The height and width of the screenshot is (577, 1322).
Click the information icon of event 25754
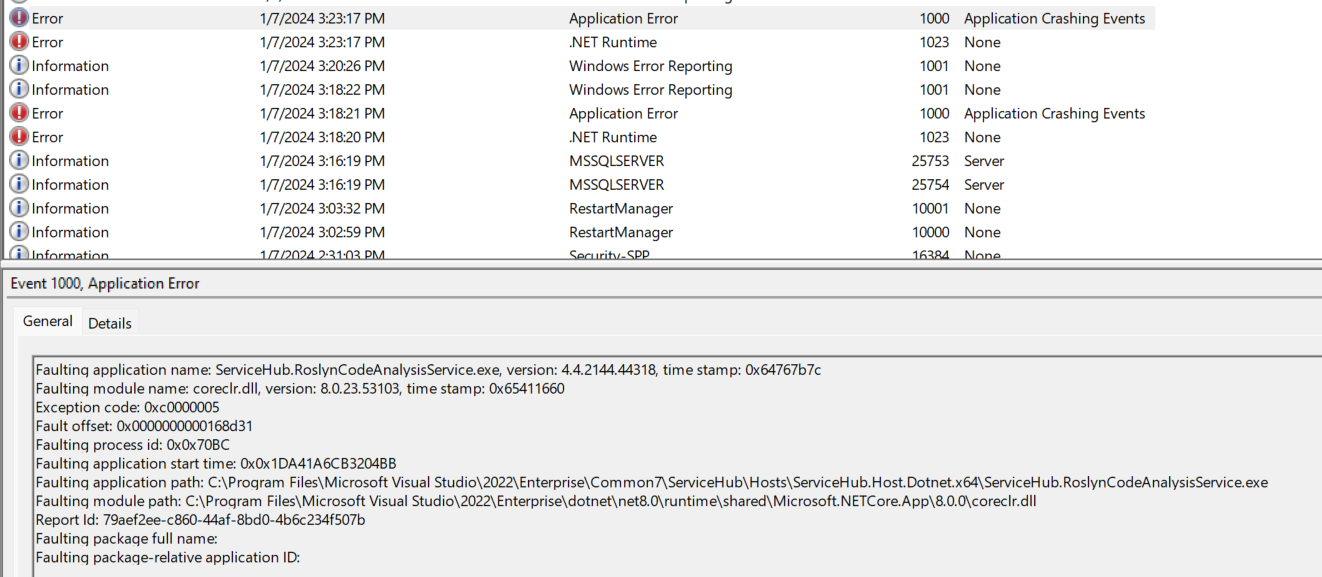pyautogui.click(x=19, y=185)
